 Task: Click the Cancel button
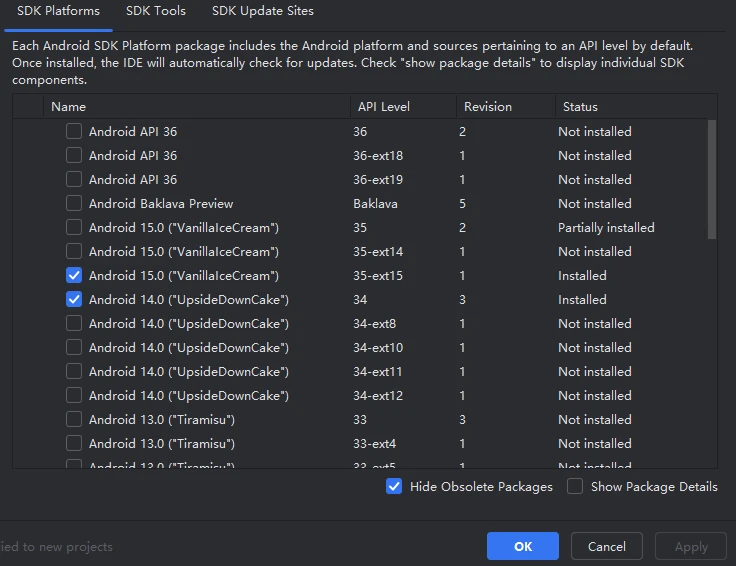[606, 546]
